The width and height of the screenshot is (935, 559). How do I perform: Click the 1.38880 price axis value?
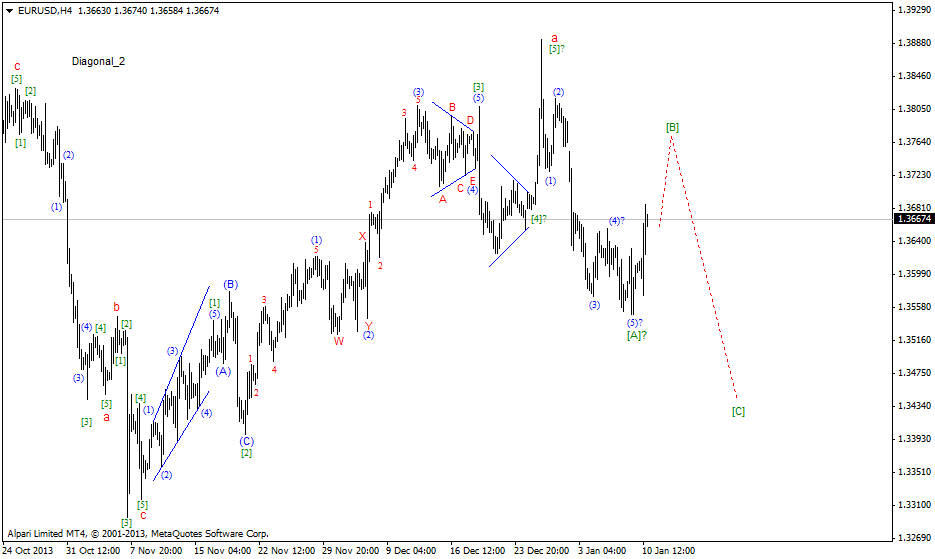914,43
